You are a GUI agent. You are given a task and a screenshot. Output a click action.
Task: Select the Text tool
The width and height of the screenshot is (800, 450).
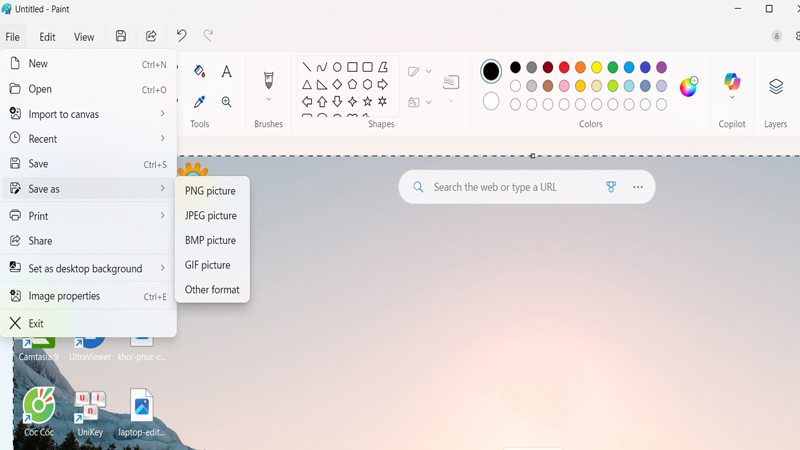(x=227, y=71)
